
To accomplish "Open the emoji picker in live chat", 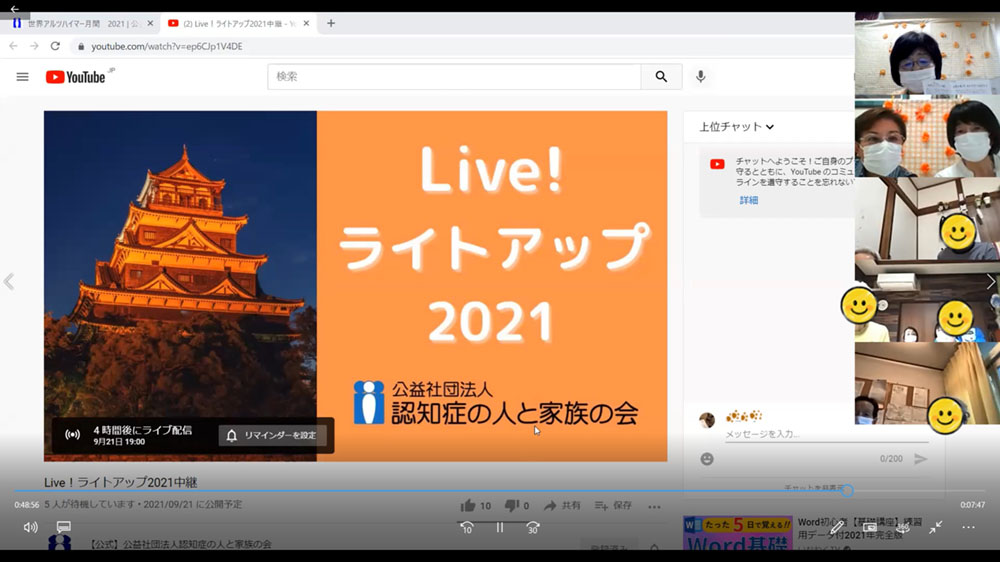I will click(x=707, y=459).
